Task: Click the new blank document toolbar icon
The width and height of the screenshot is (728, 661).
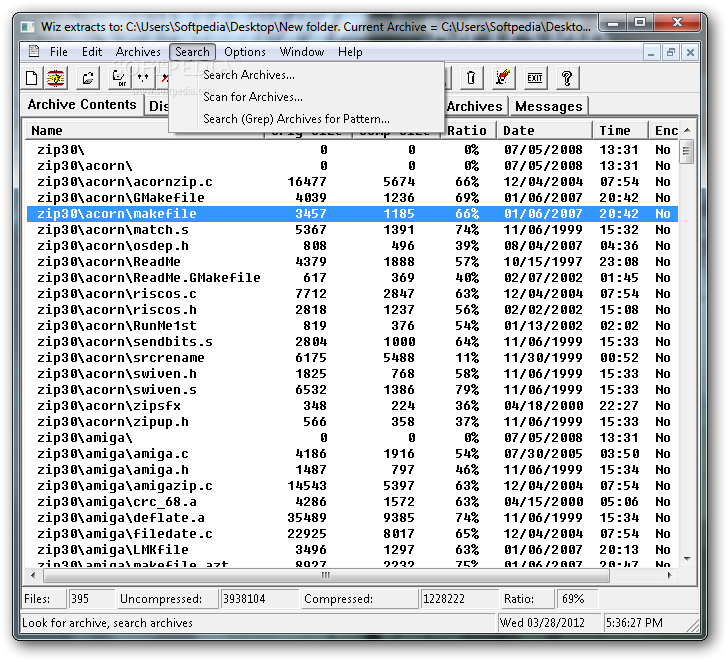Action: coord(32,78)
